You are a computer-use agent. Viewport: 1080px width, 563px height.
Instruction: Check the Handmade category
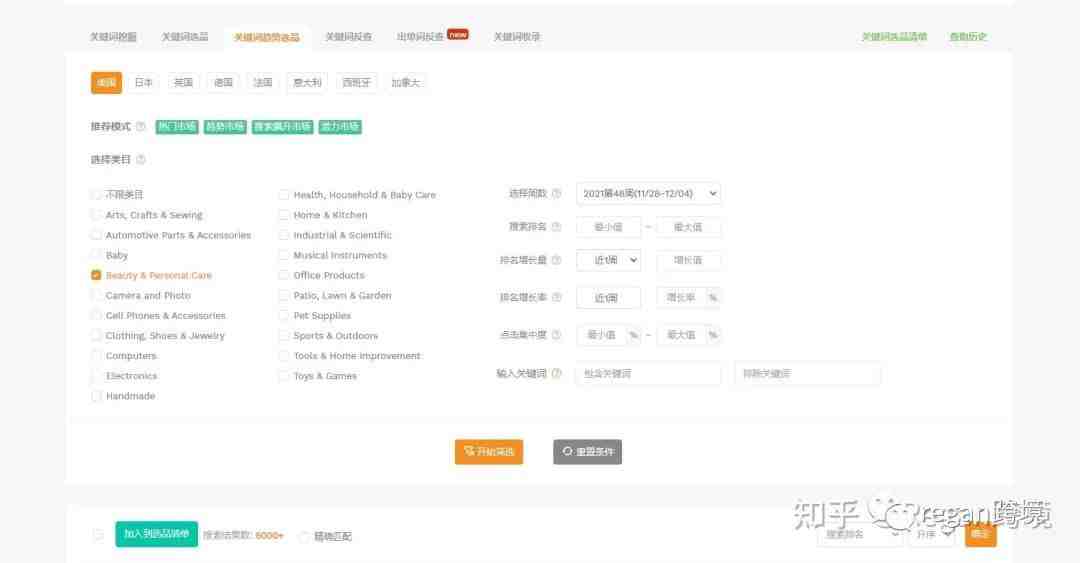pos(96,396)
